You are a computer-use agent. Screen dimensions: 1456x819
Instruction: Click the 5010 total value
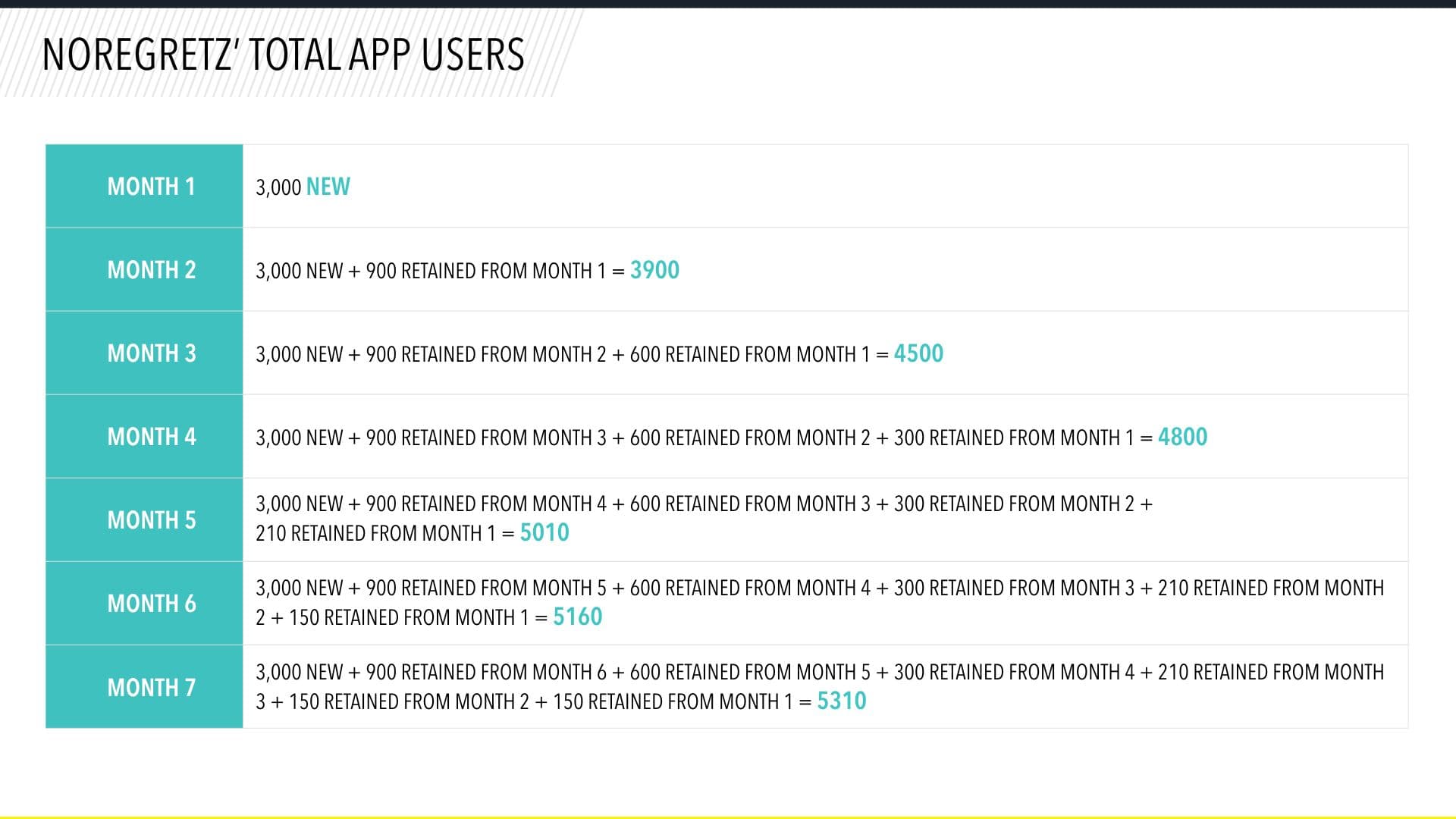pos(544,532)
